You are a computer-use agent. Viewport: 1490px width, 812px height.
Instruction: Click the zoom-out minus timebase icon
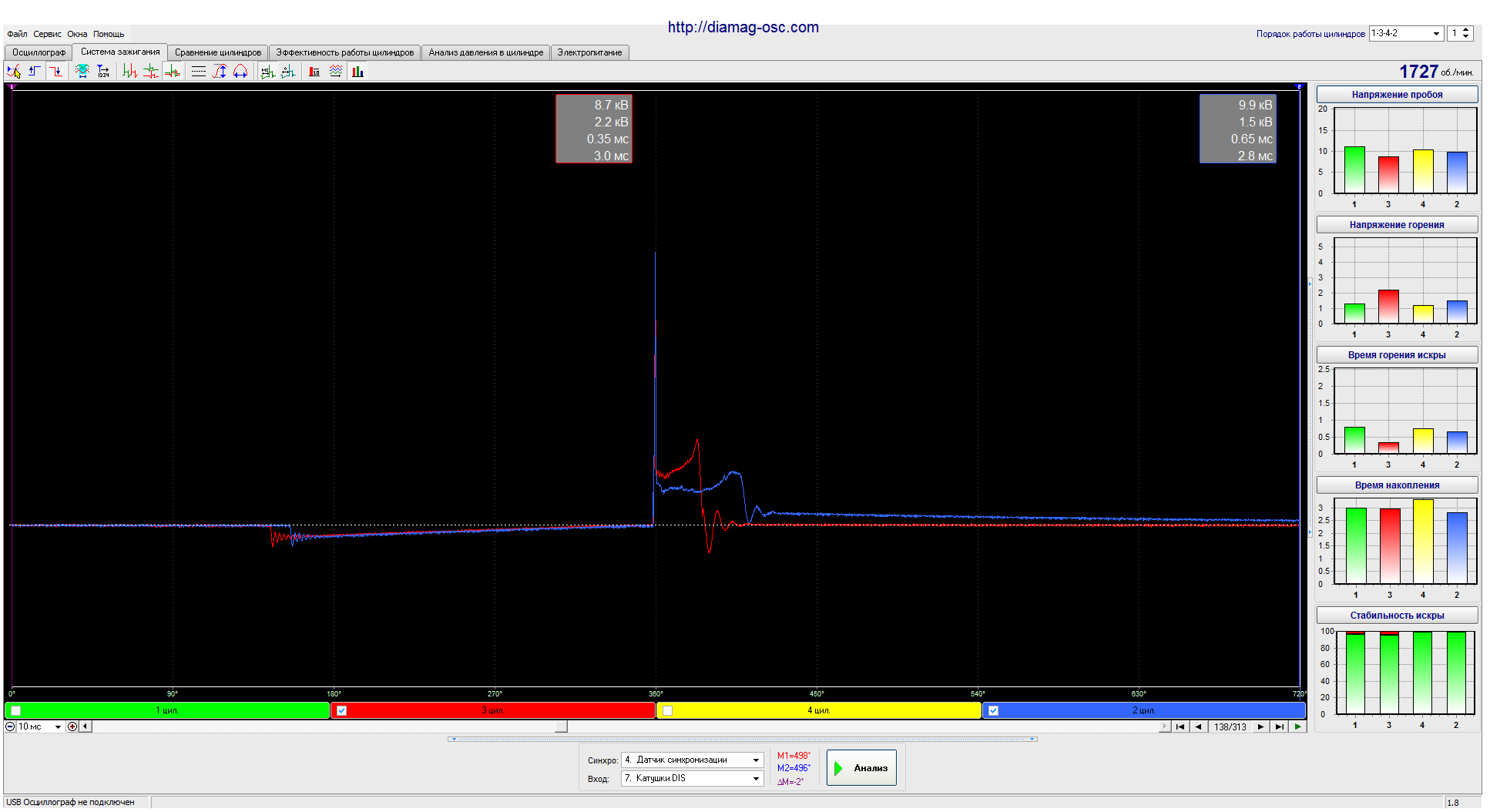10,726
